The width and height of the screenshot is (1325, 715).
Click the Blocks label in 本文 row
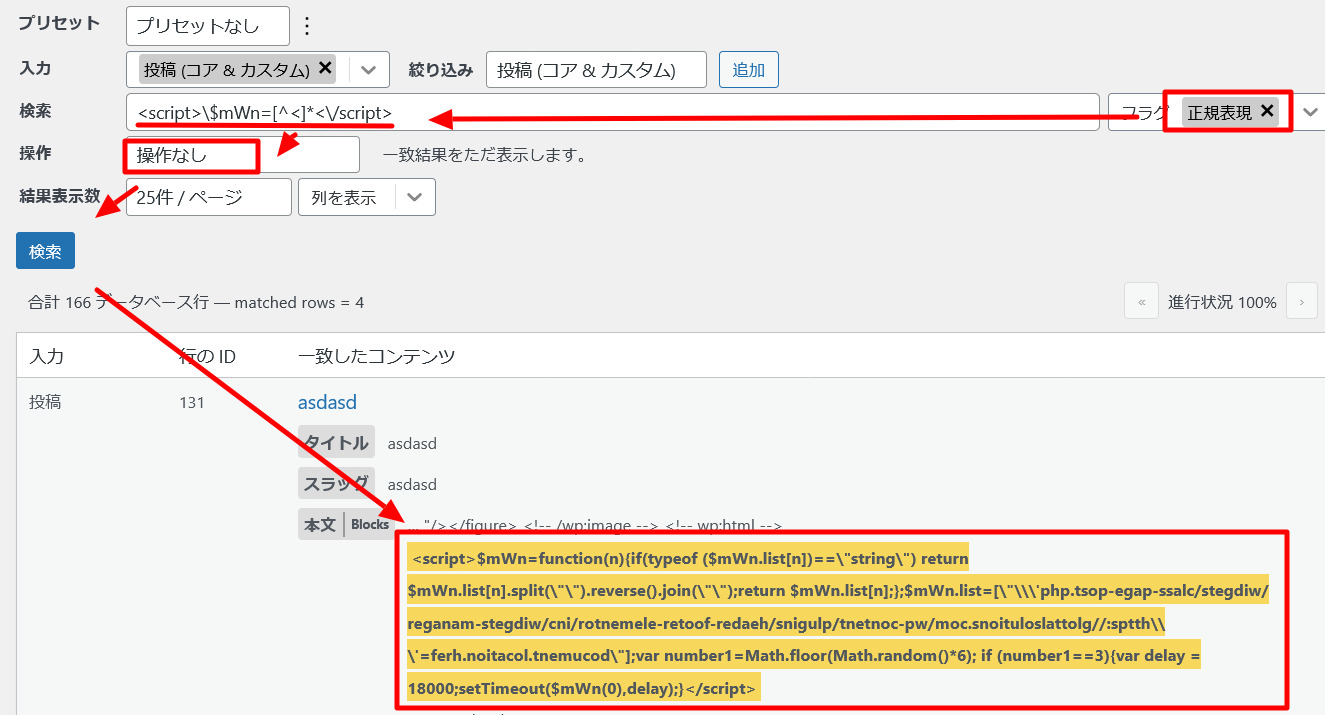point(370,524)
